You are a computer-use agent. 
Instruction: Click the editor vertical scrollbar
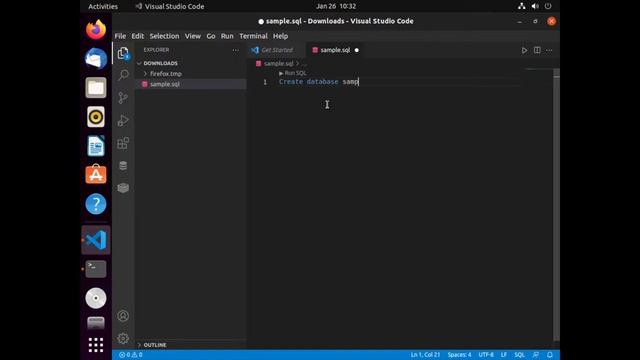[556, 204]
